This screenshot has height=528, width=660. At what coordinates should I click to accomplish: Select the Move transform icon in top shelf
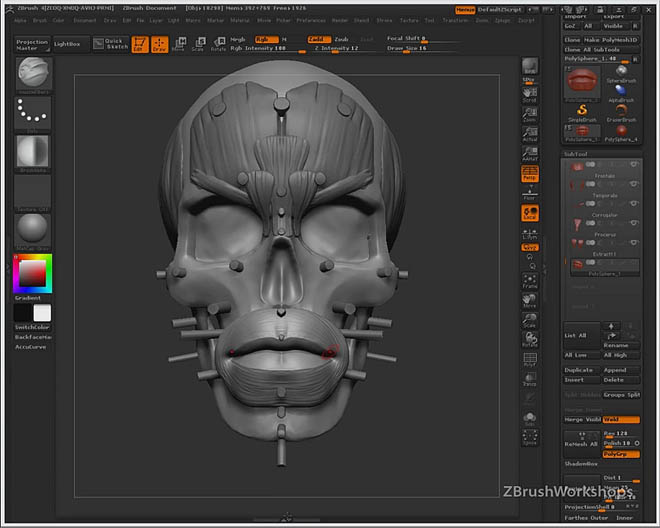click(179, 44)
